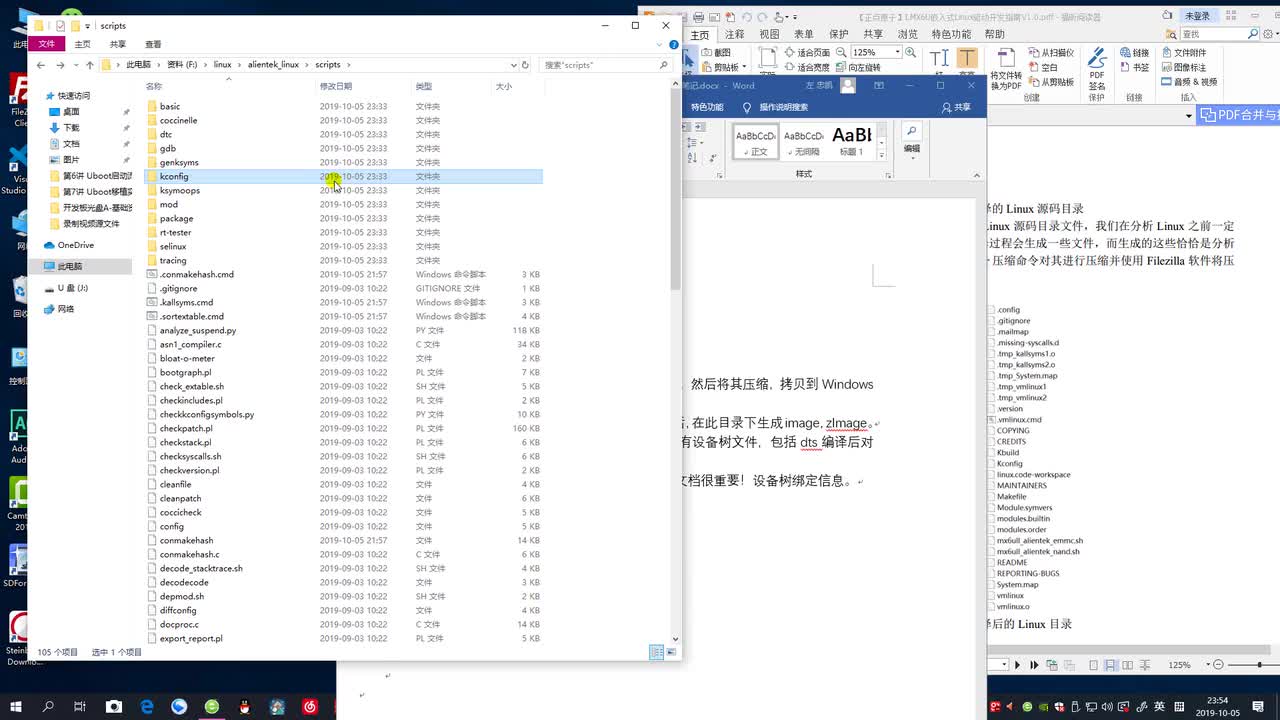1280x720 pixels.
Task: Open taskbar search magnifier
Action: [48, 706]
